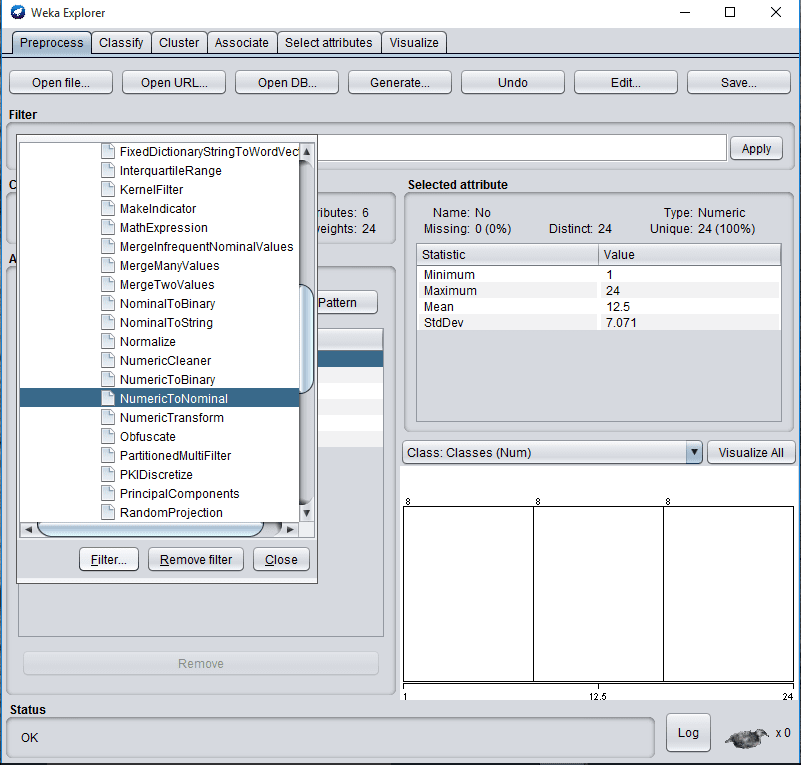Click the file icon beside PartitionedMultiFilter
801x765 pixels.
(108, 456)
